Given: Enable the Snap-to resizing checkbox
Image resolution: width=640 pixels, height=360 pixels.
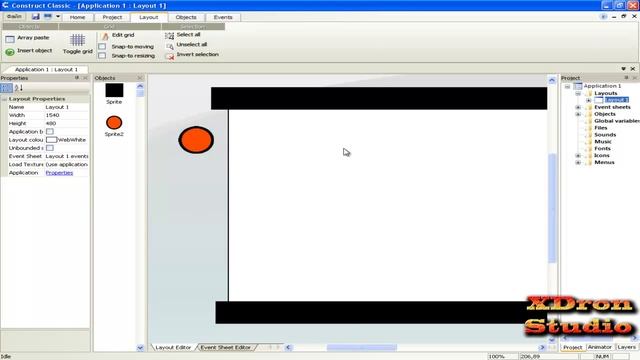Looking at the screenshot, I should (102, 56).
